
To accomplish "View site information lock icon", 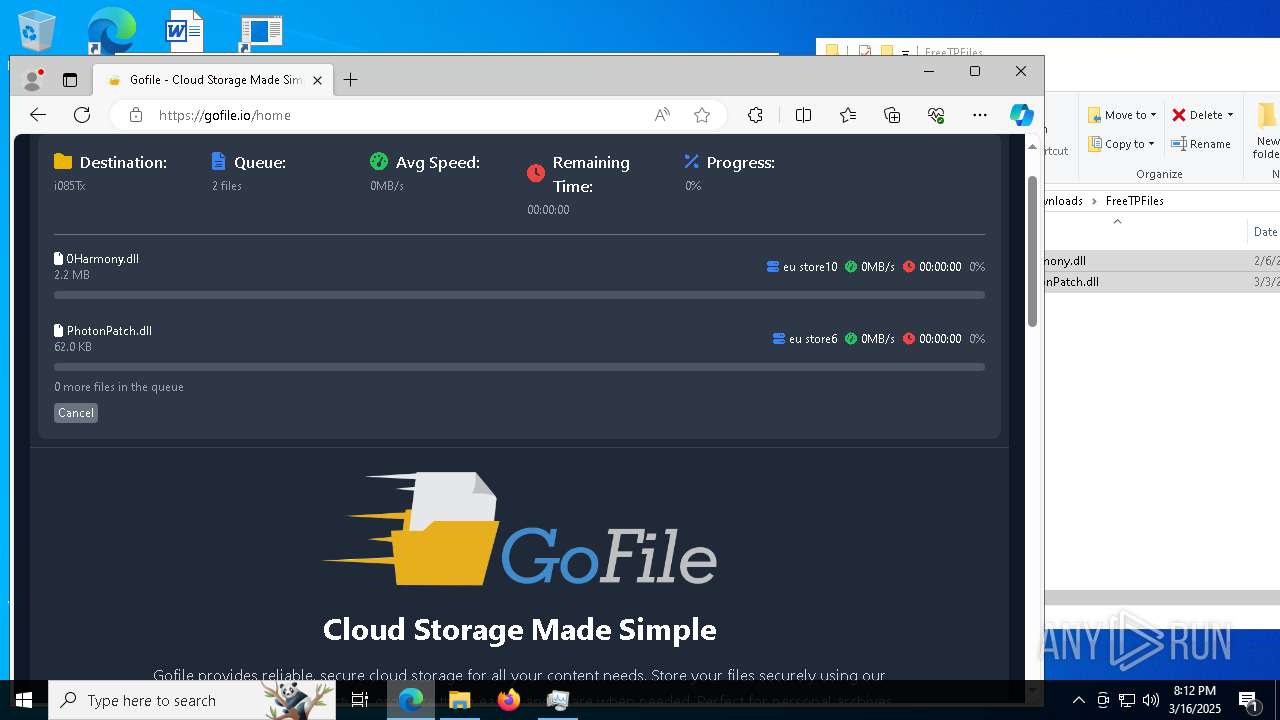I will pyautogui.click(x=136, y=115).
